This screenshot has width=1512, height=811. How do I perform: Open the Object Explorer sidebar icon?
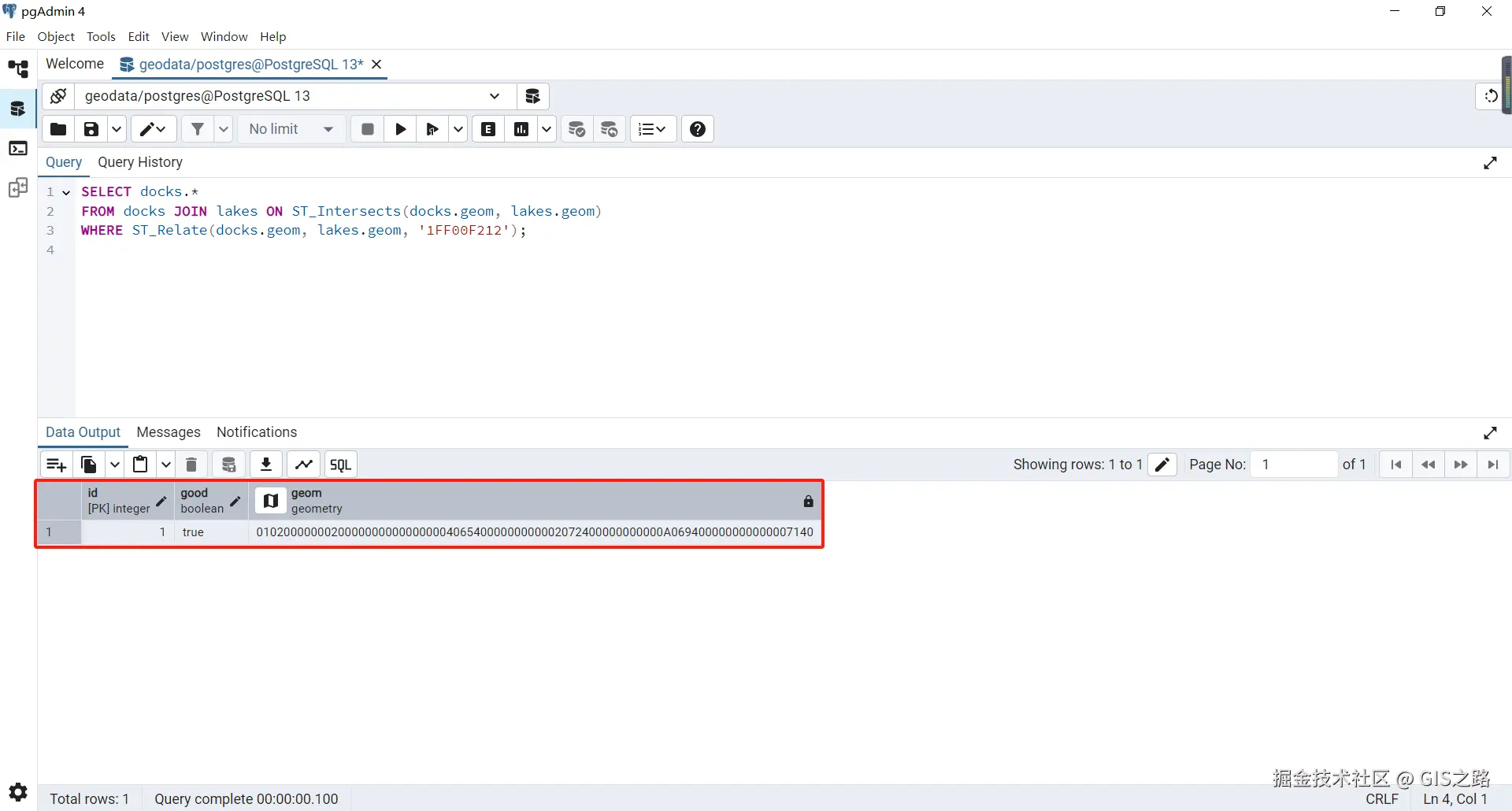(x=18, y=69)
